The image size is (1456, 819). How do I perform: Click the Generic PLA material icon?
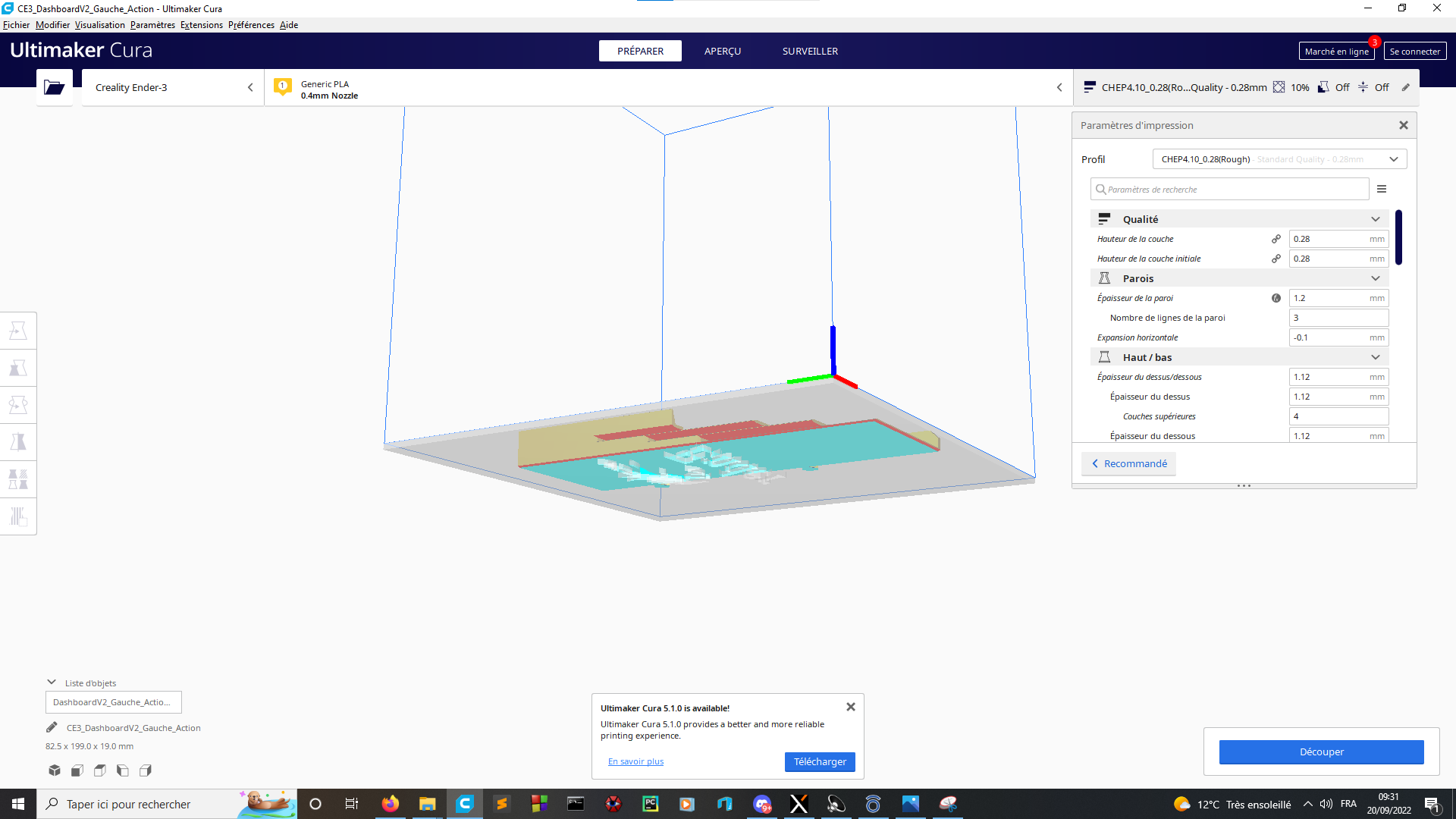(x=283, y=87)
